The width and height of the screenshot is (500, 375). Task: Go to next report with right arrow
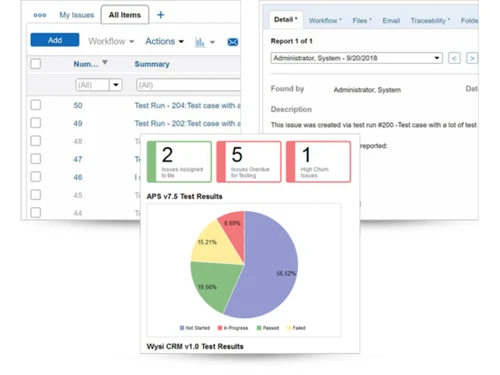[472, 58]
